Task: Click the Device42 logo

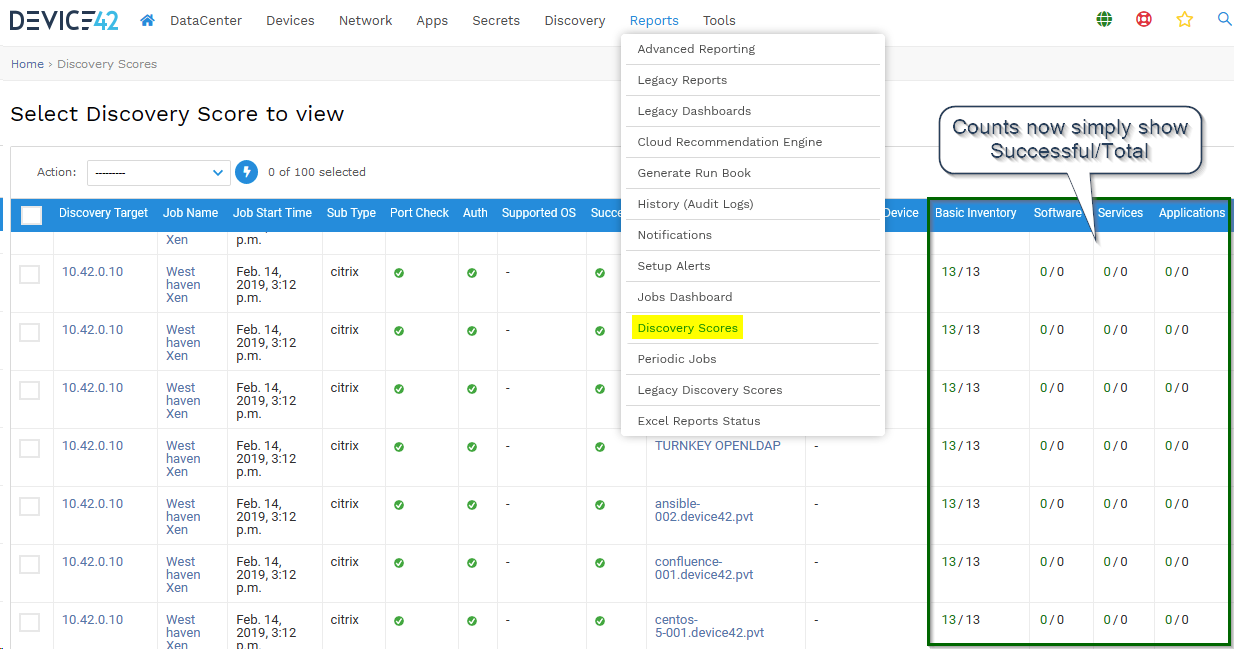Action: pos(63,19)
